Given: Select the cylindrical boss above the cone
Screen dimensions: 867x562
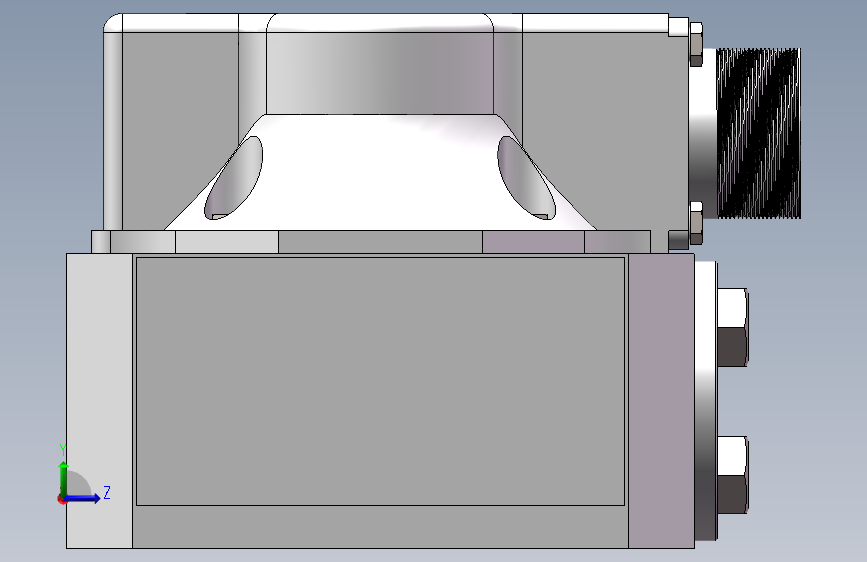Looking at the screenshot, I should (x=380, y=73).
